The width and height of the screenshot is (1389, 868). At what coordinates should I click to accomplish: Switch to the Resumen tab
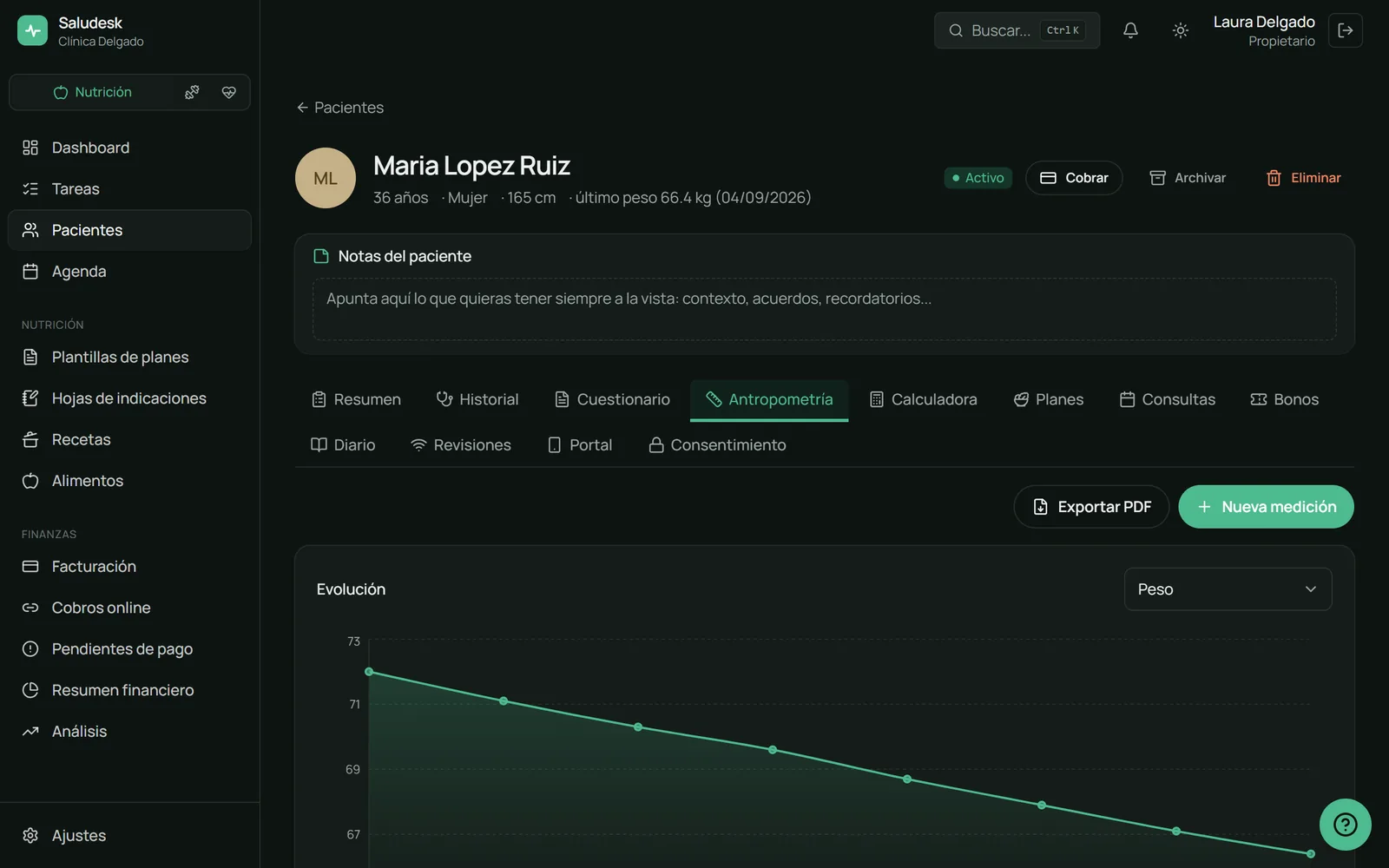click(x=357, y=399)
